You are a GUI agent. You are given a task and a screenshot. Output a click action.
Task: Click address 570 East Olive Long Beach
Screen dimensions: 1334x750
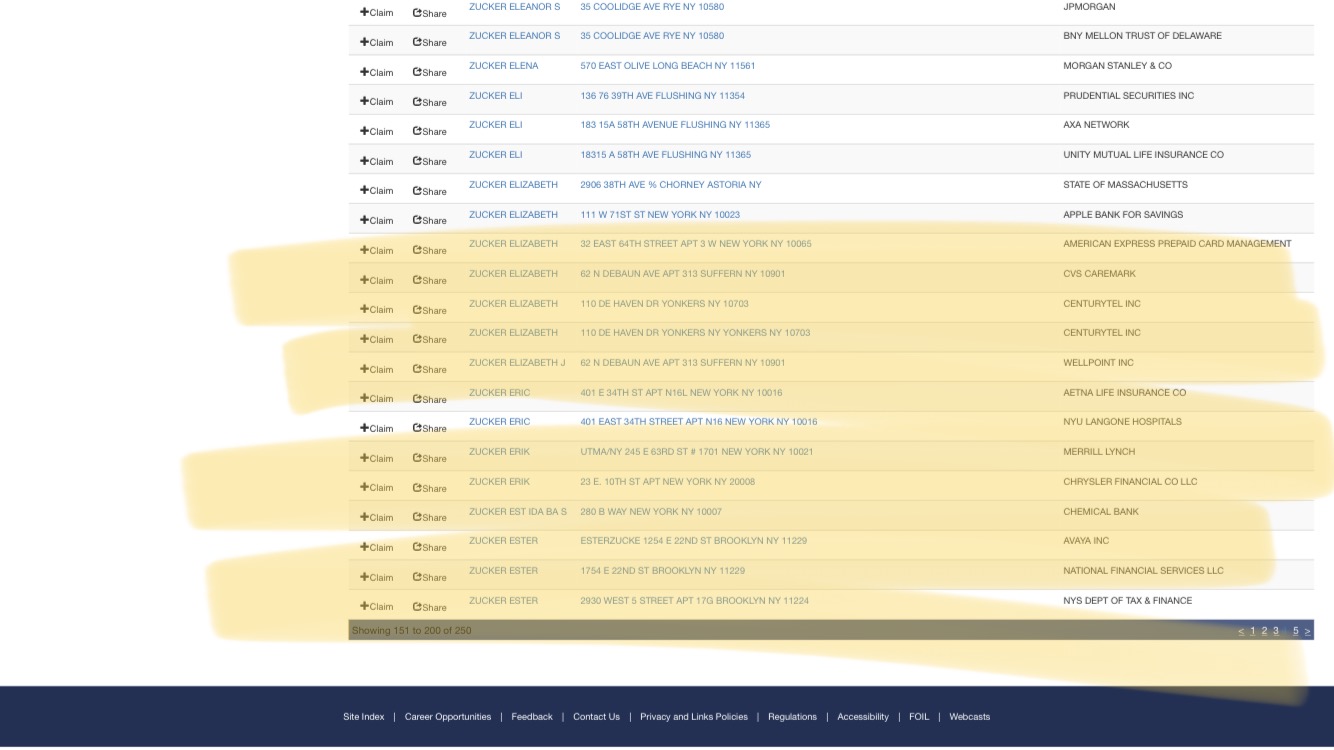668,66
